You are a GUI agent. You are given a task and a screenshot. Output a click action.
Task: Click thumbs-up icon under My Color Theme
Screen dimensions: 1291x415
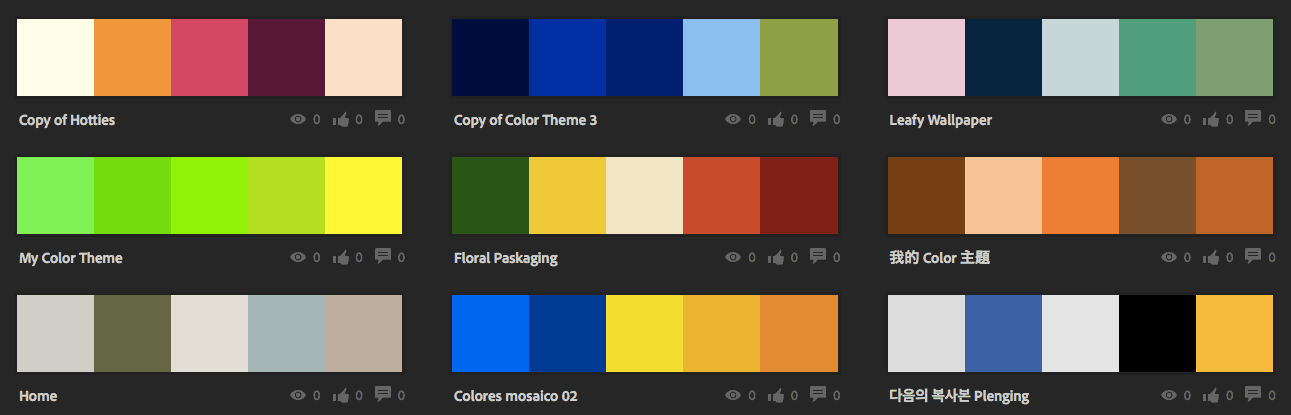click(341, 257)
